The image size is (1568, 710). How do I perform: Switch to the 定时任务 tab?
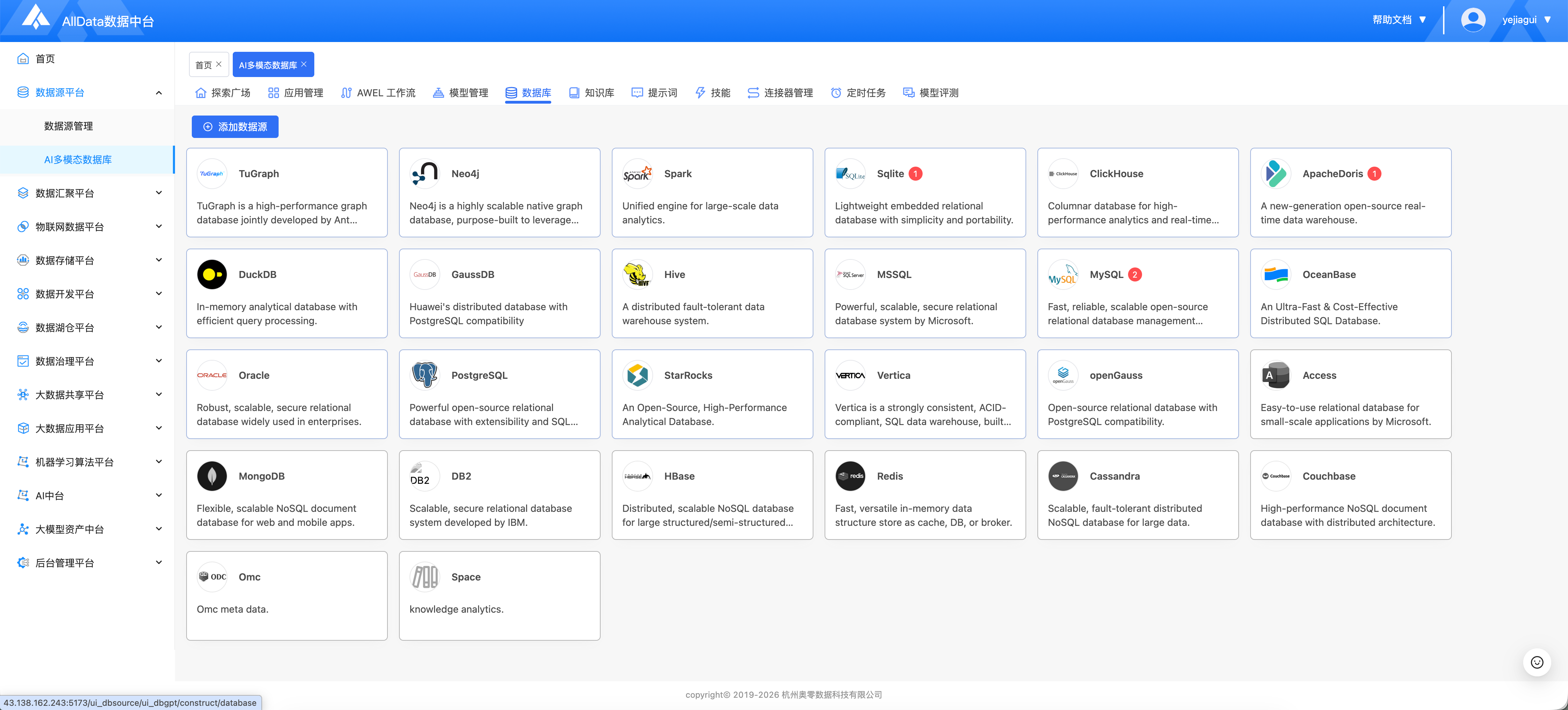pos(858,92)
